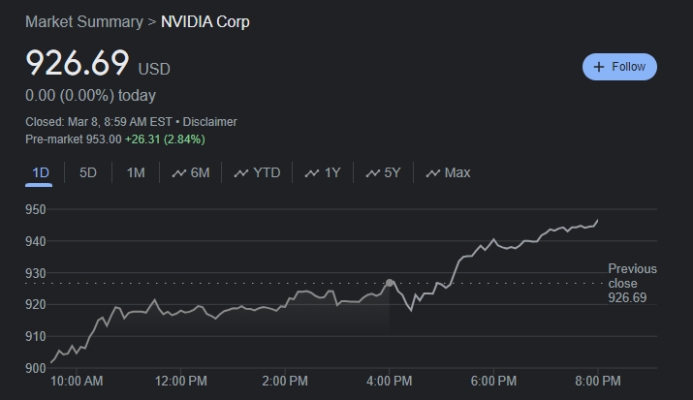Click the 920 price axis label
Viewport: 693px width, 400px height.
coord(36,305)
